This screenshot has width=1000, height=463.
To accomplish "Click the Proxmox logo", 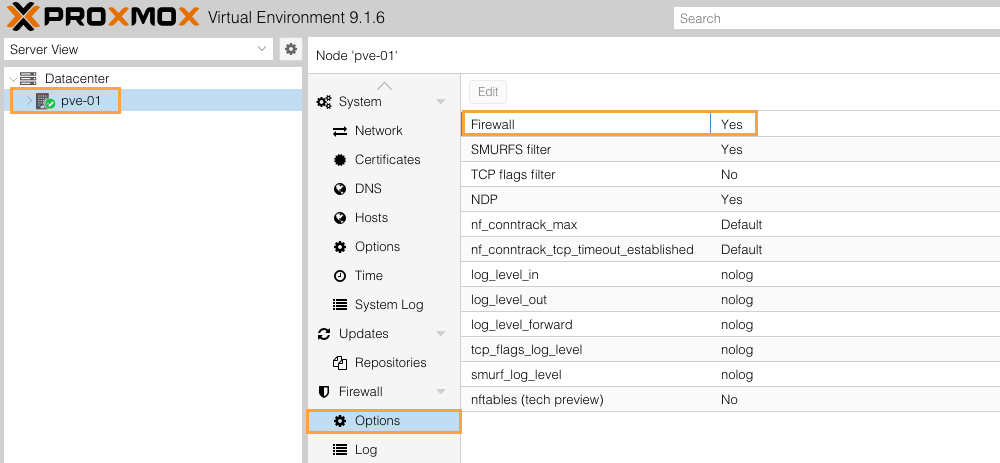I will [x=103, y=17].
